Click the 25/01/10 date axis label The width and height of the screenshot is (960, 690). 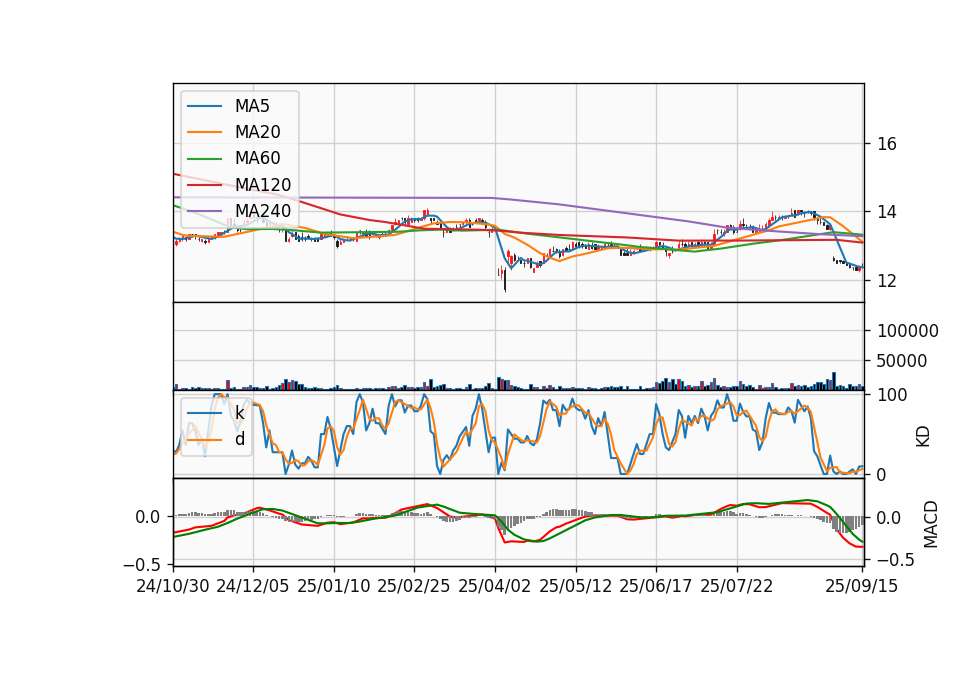(334, 586)
